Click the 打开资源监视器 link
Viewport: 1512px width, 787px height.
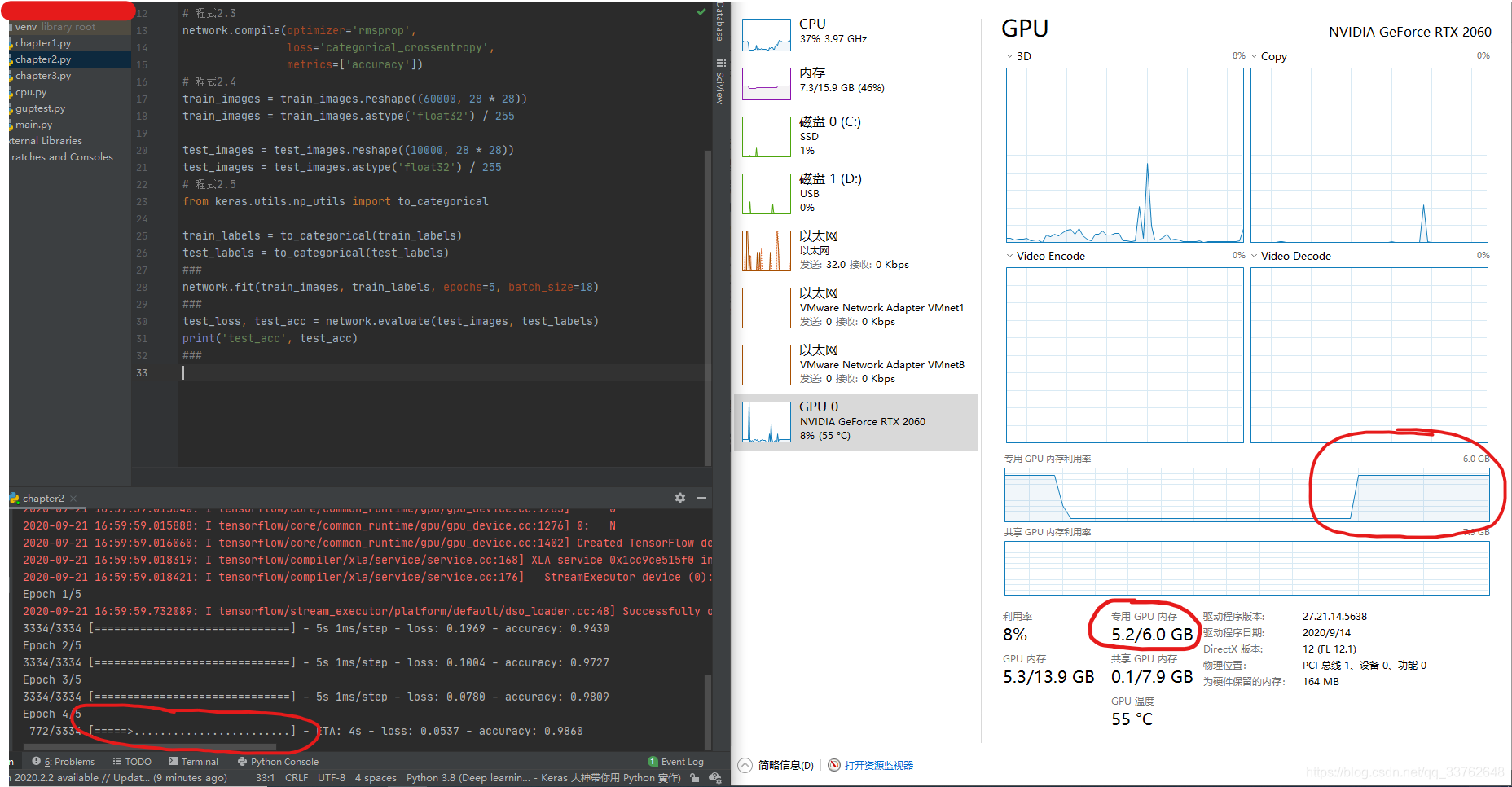pos(878,765)
